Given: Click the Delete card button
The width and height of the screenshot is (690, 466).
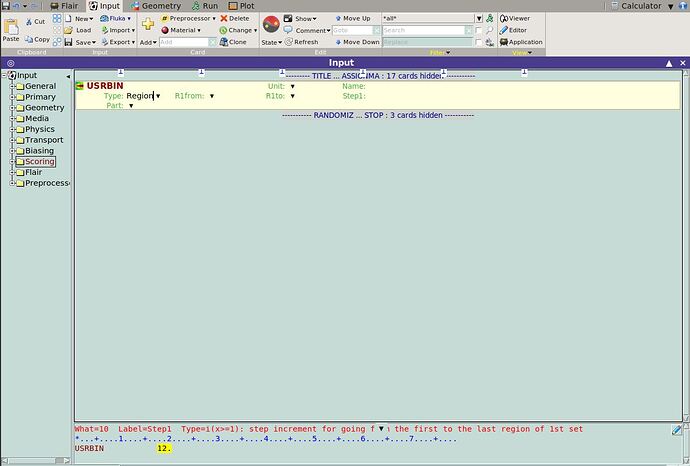Looking at the screenshot, I should [x=235, y=18].
